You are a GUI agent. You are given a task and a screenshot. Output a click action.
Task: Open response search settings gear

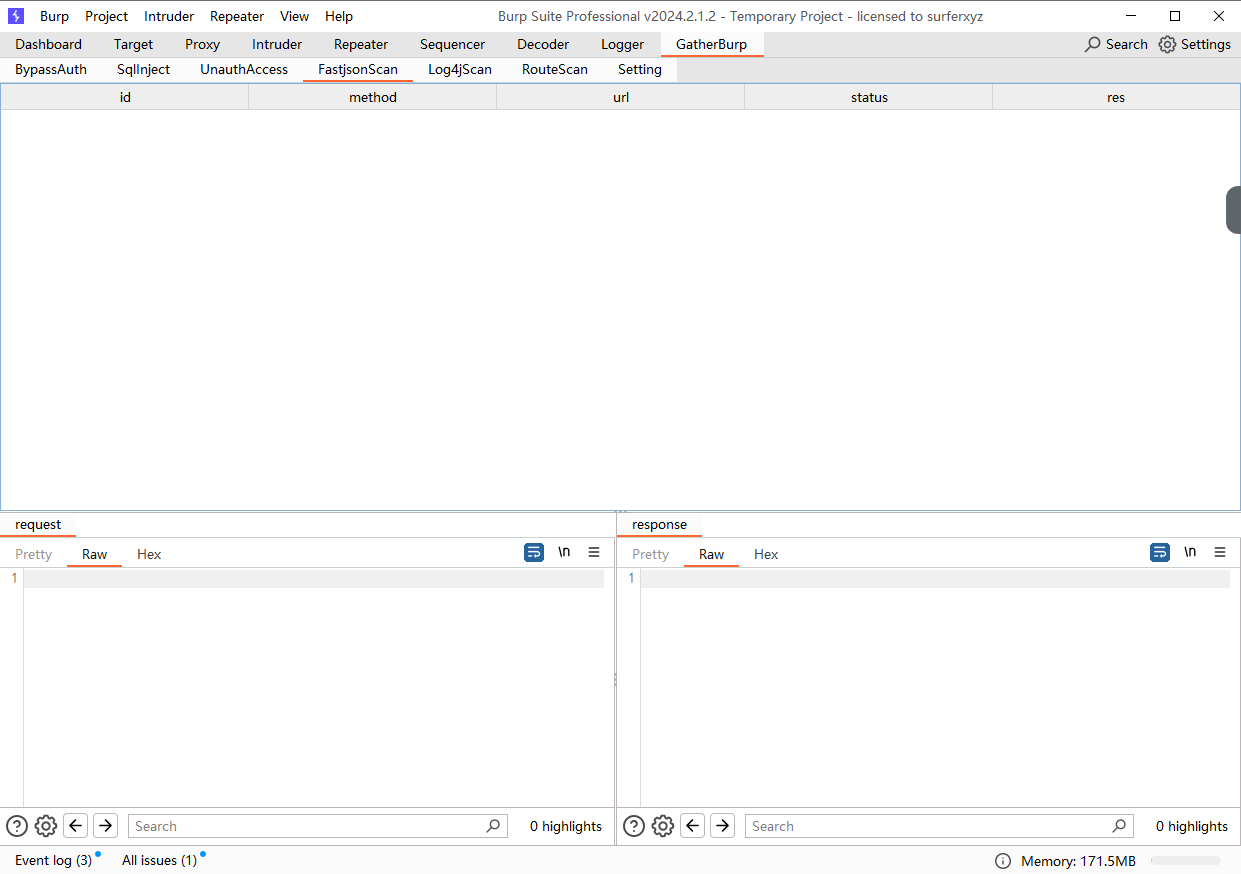click(663, 826)
